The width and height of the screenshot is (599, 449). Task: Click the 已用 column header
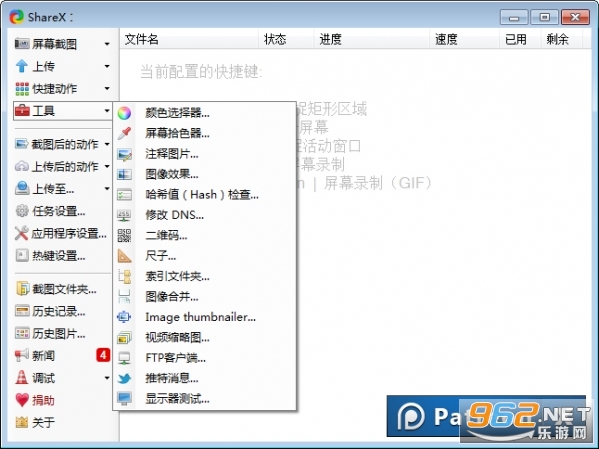coord(520,39)
